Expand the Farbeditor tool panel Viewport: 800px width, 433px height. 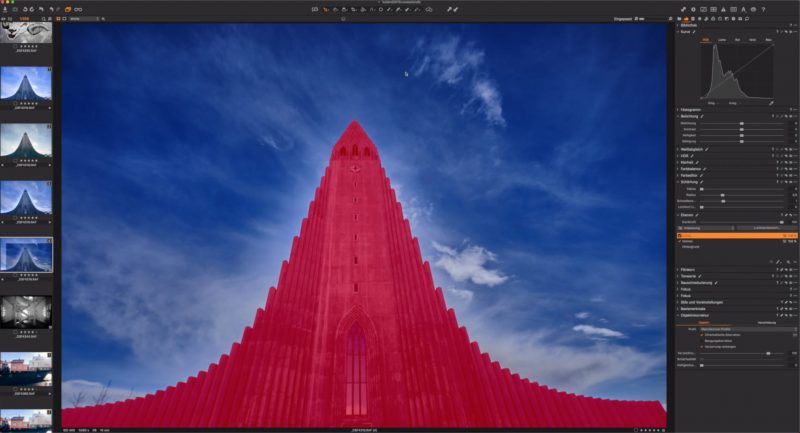(678, 175)
